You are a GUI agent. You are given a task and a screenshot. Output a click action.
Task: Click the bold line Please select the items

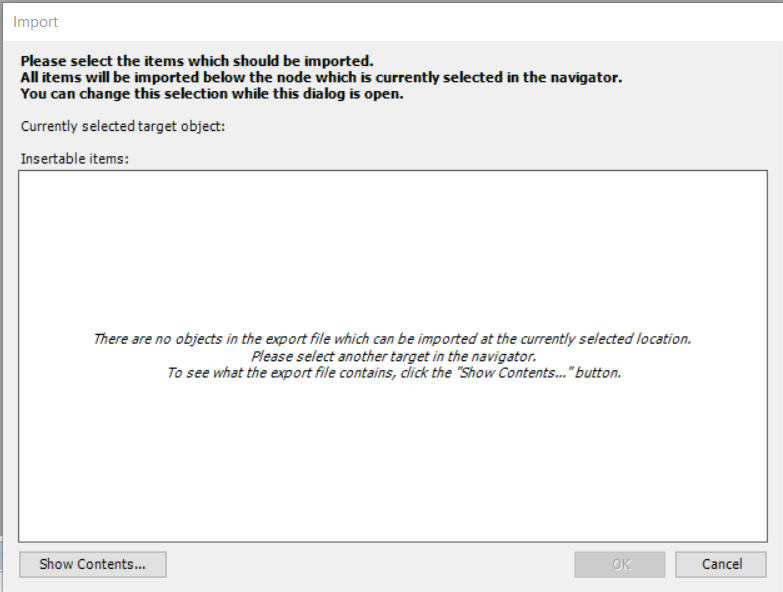click(197, 60)
